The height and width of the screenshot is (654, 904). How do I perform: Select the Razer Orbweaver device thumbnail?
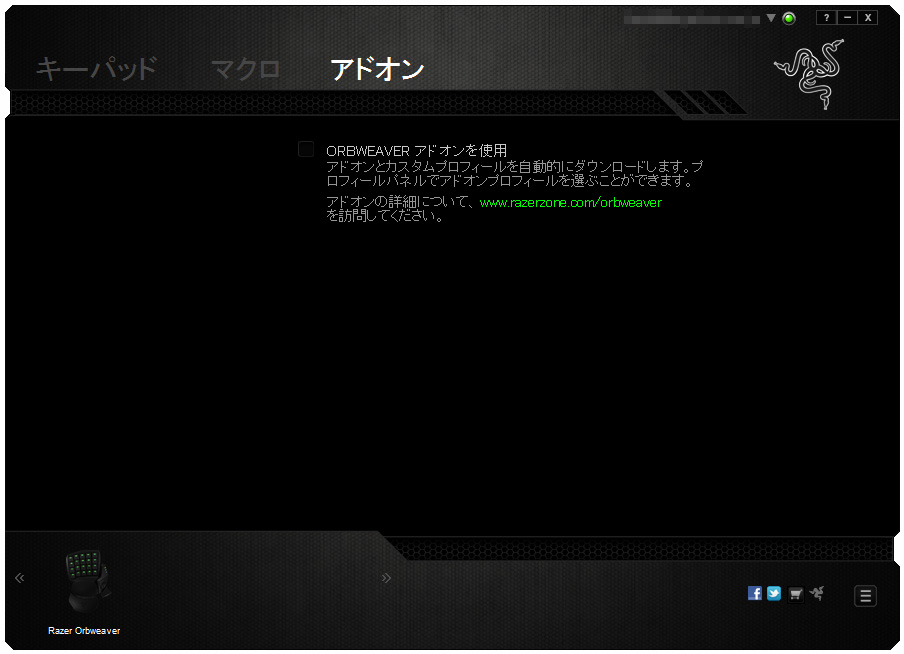87,581
